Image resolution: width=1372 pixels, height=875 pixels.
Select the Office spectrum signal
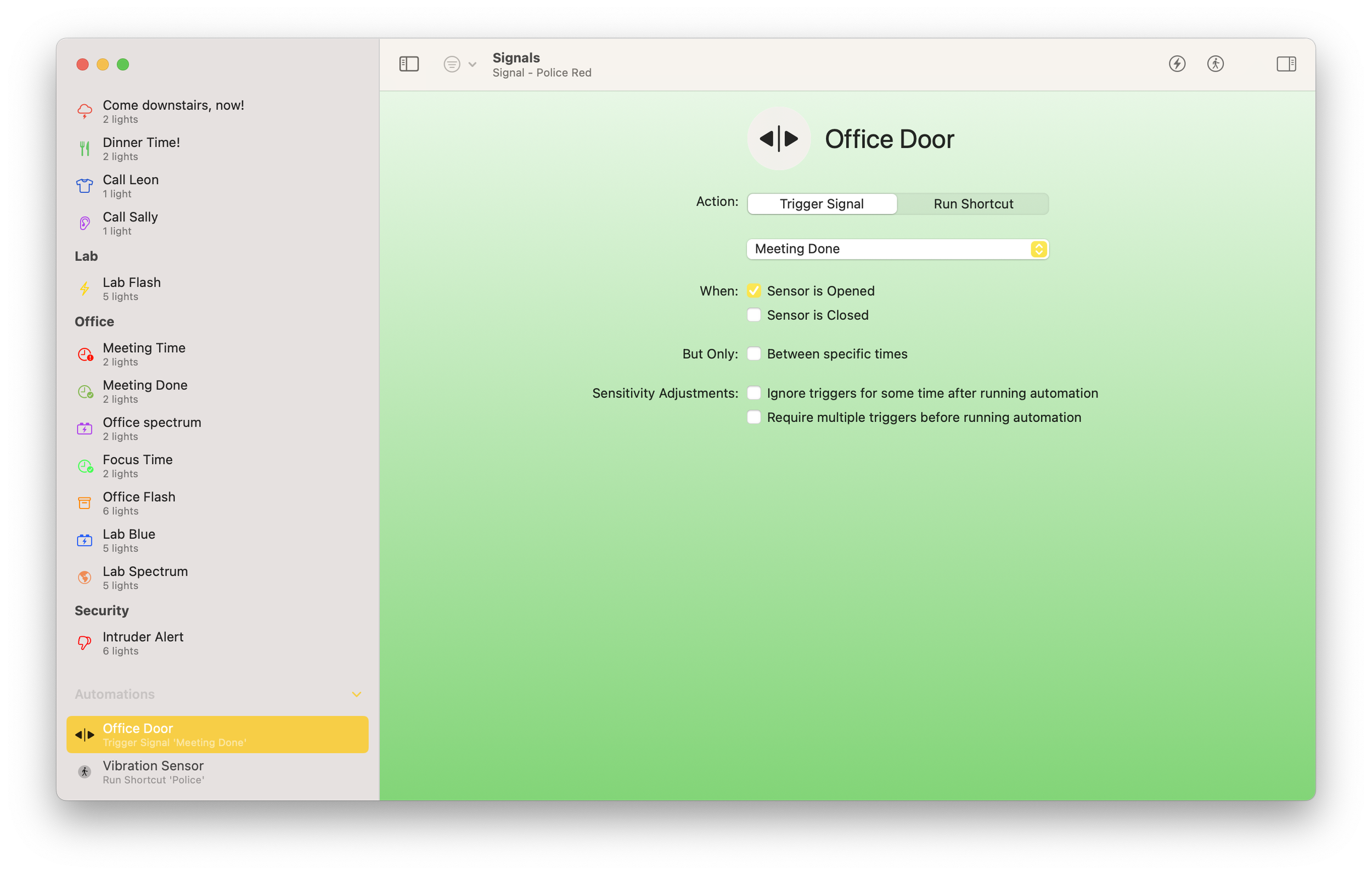tap(151, 428)
